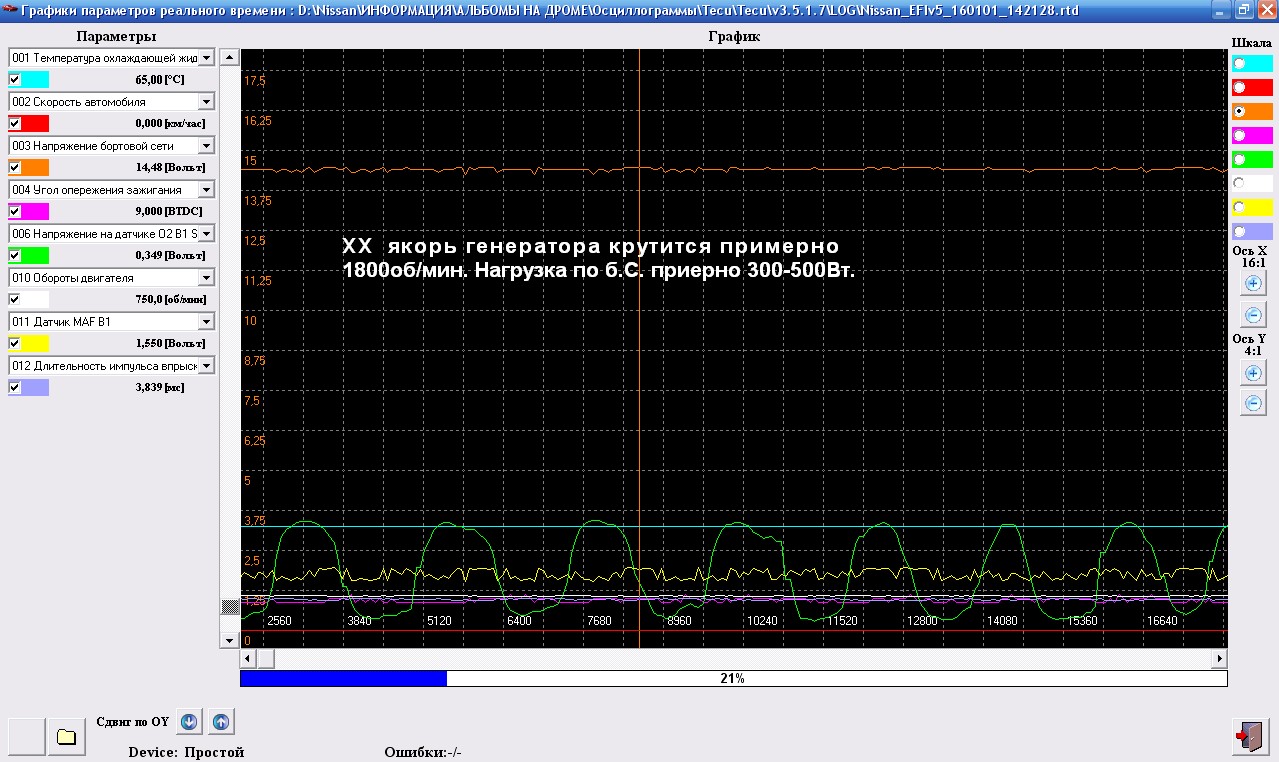Toggle the green O2 sensor voltage checkbox
The height and width of the screenshot is (762, 1279).
(x=15, y=255)
